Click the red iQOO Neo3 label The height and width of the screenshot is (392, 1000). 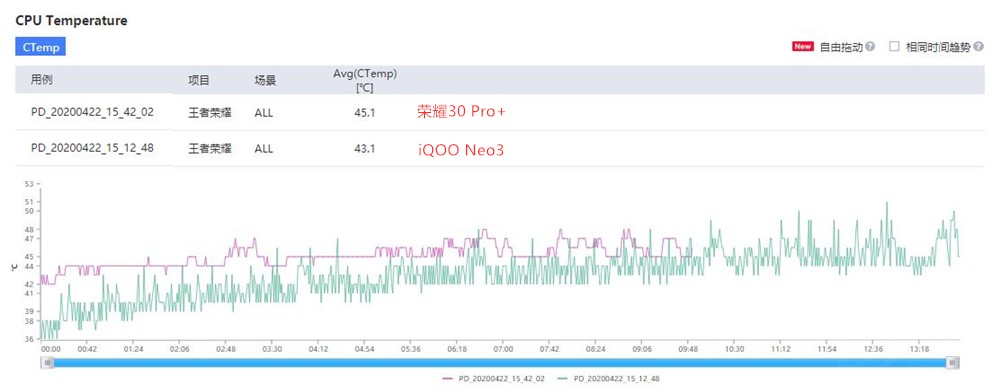[x=460, y=149]
